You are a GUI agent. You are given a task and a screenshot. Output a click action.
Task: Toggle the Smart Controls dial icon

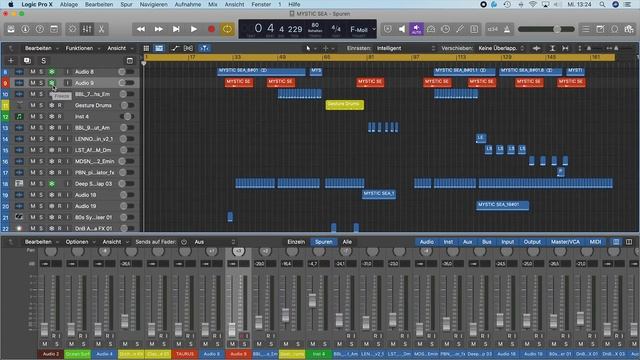(x=72, y=29)
